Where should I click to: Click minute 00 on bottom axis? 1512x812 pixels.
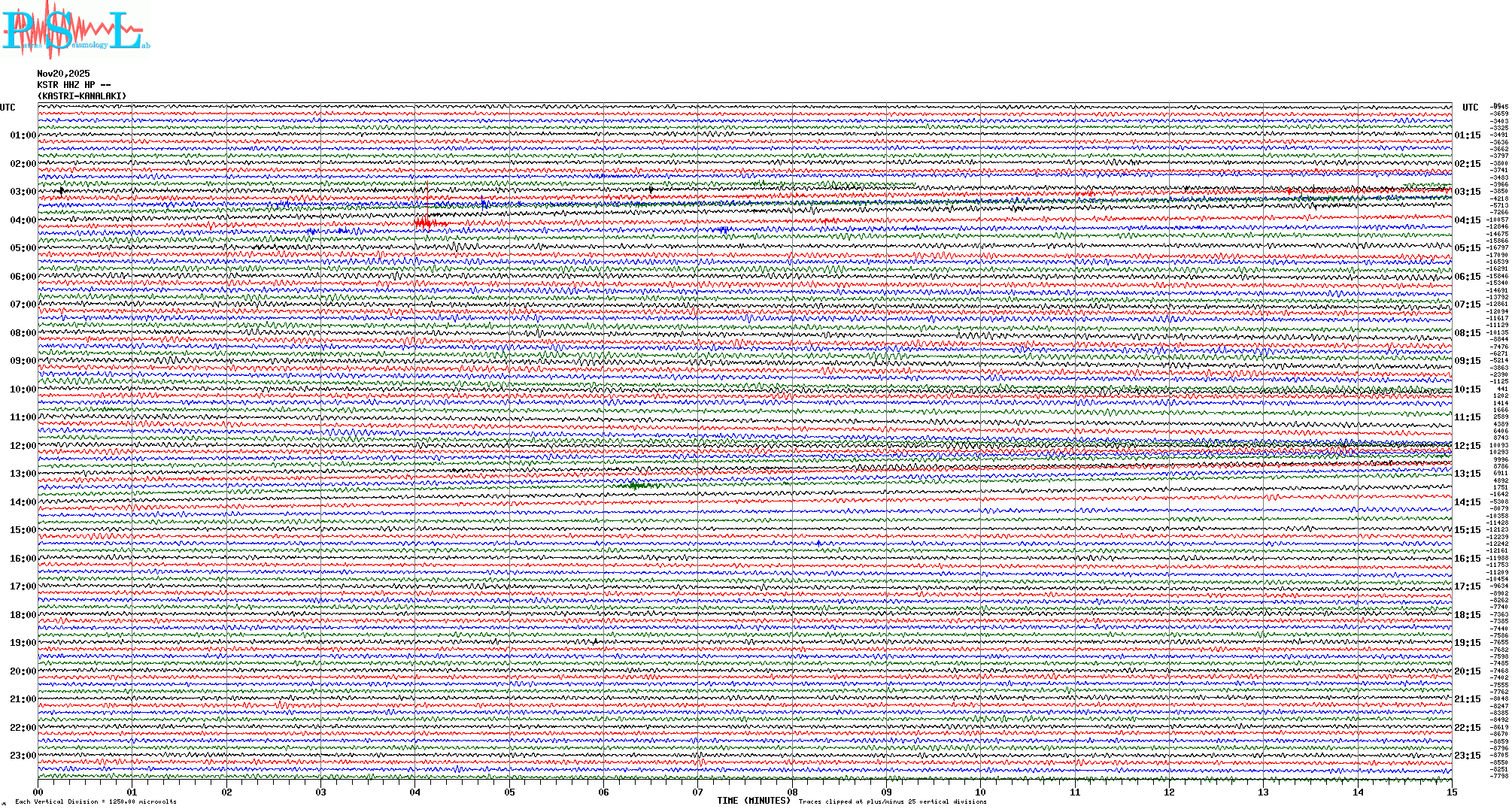(38, 792)
